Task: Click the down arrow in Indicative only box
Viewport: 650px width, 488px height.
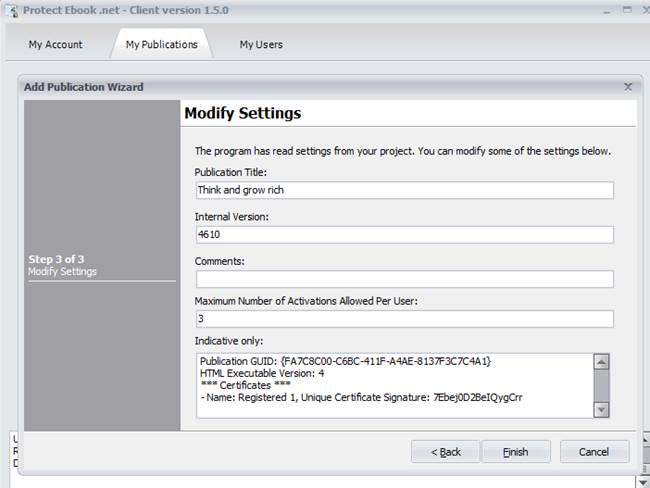Action: click(601, 410)
